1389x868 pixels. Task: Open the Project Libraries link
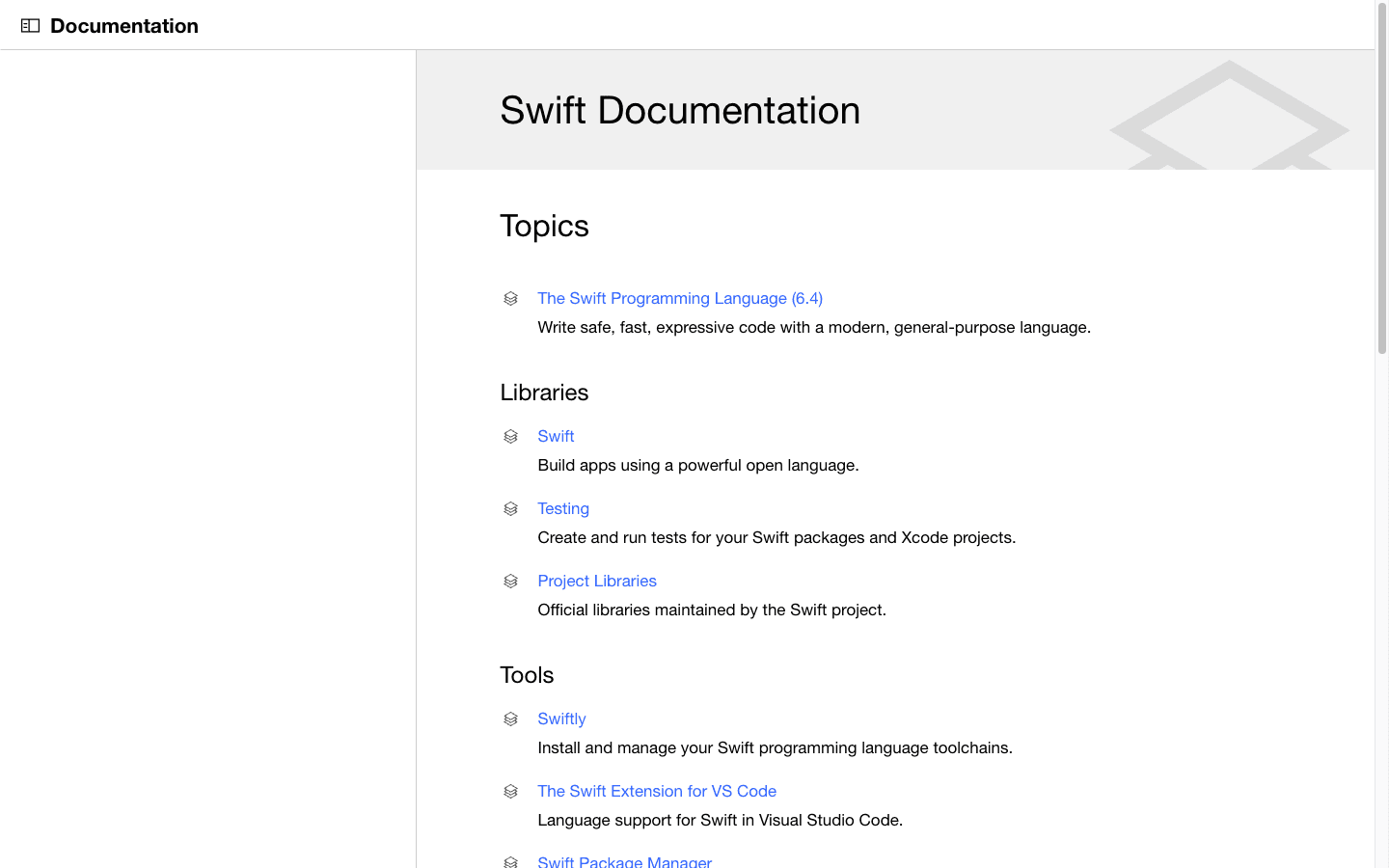click(x=597, y=581)
